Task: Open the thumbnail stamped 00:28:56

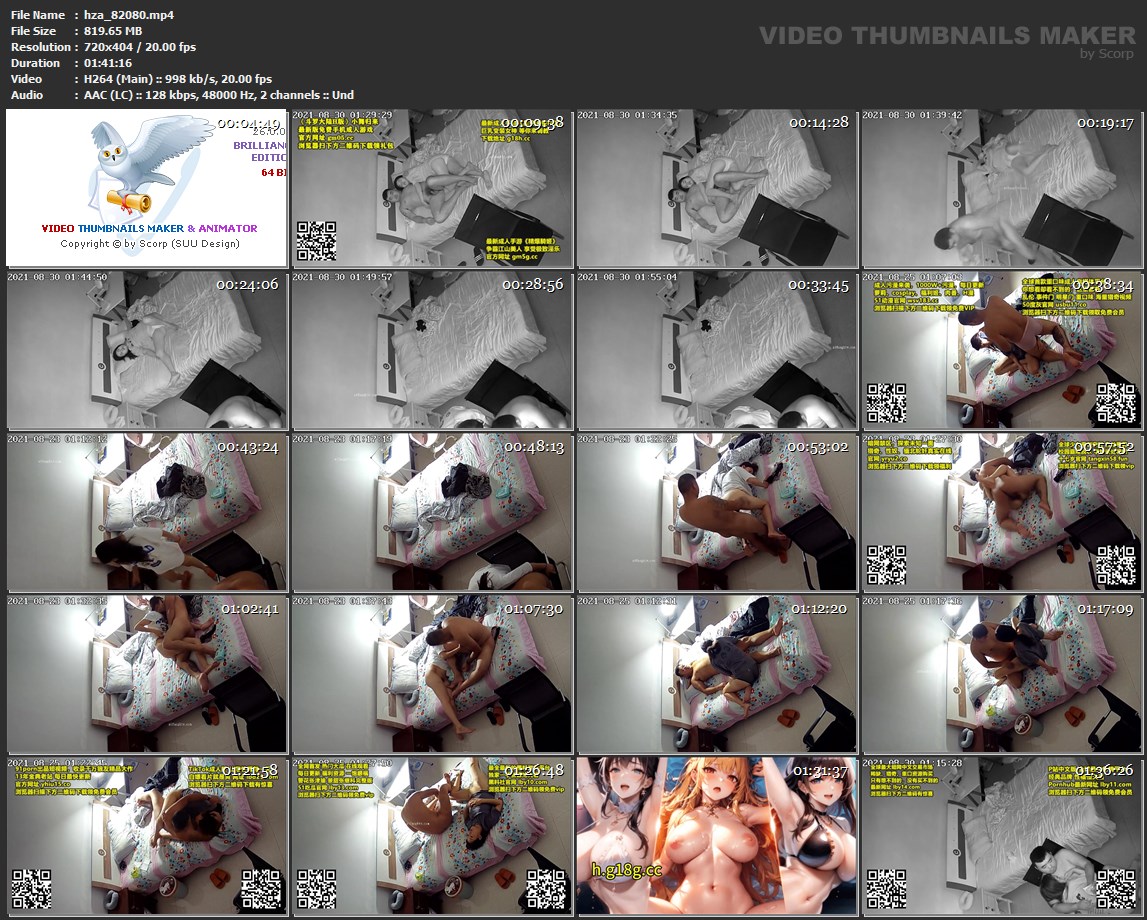Action: pos(432,350)
